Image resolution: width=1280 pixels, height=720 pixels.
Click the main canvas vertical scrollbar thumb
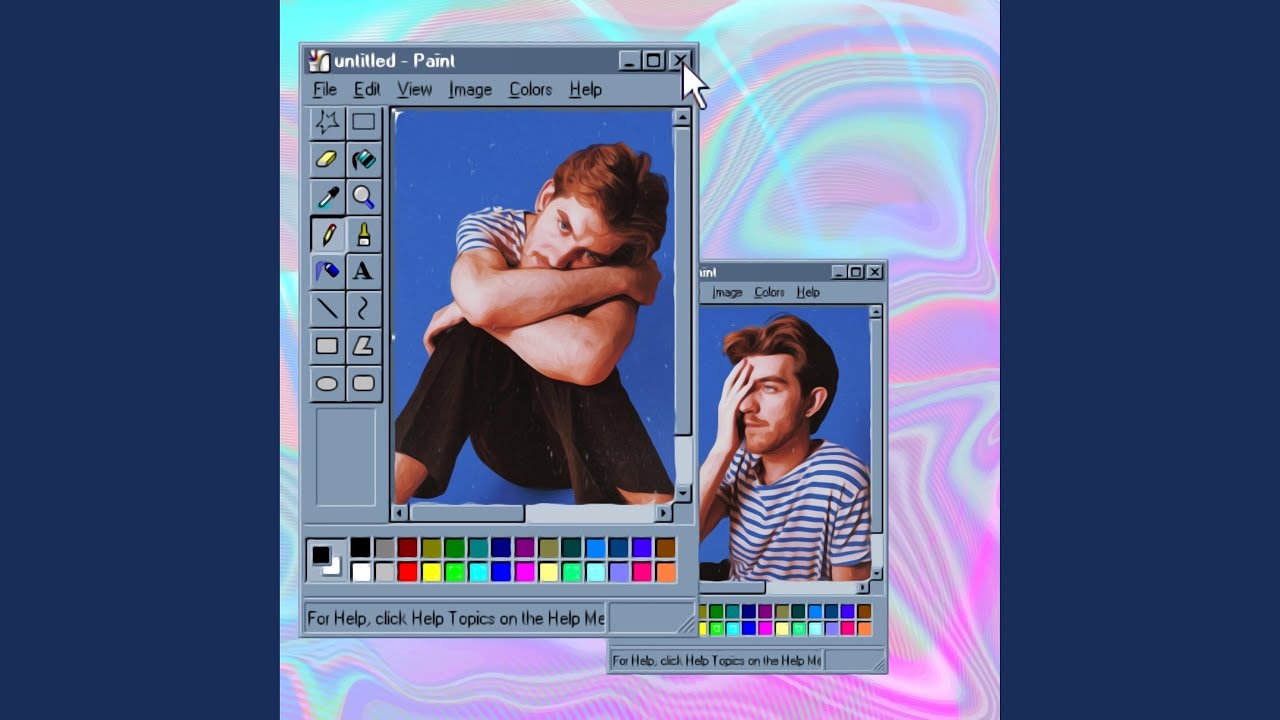683,281
